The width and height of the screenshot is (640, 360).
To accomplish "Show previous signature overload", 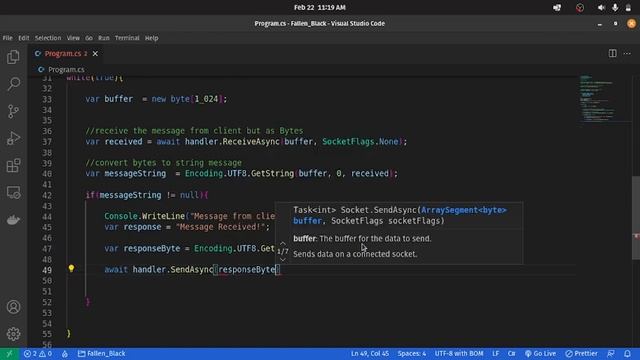I will coord(283,243).
